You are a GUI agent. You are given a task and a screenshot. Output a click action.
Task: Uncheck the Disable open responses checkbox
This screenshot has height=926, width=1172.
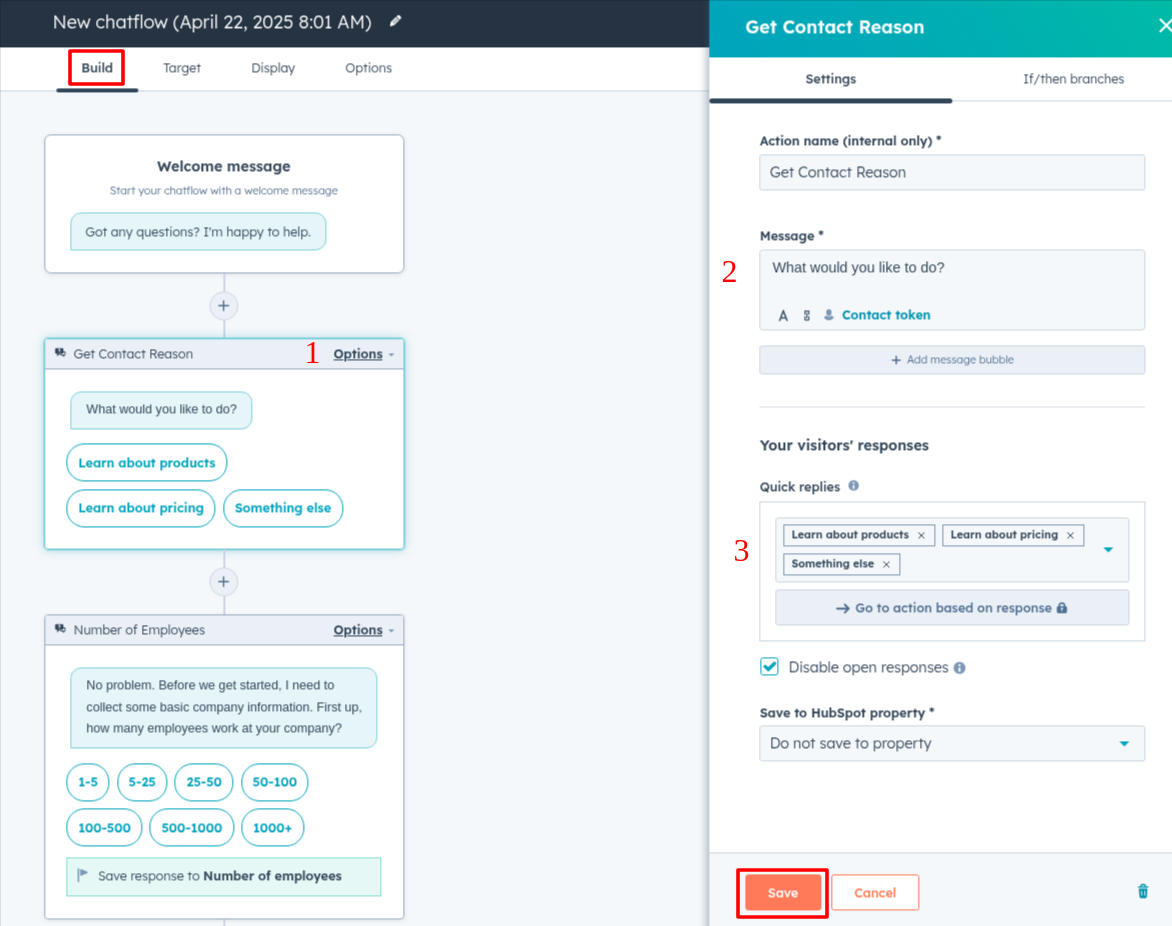click(x=770, y=667)
